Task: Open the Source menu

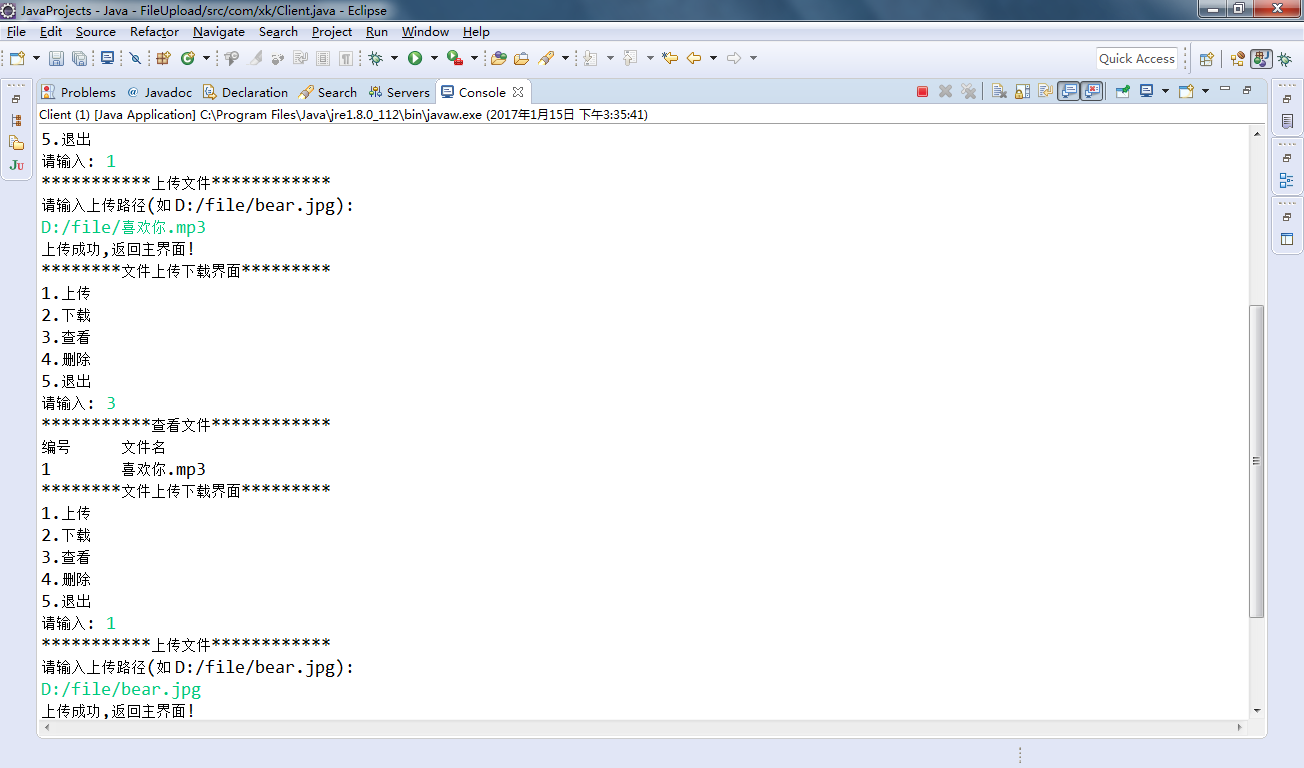Action: (96, 32)
